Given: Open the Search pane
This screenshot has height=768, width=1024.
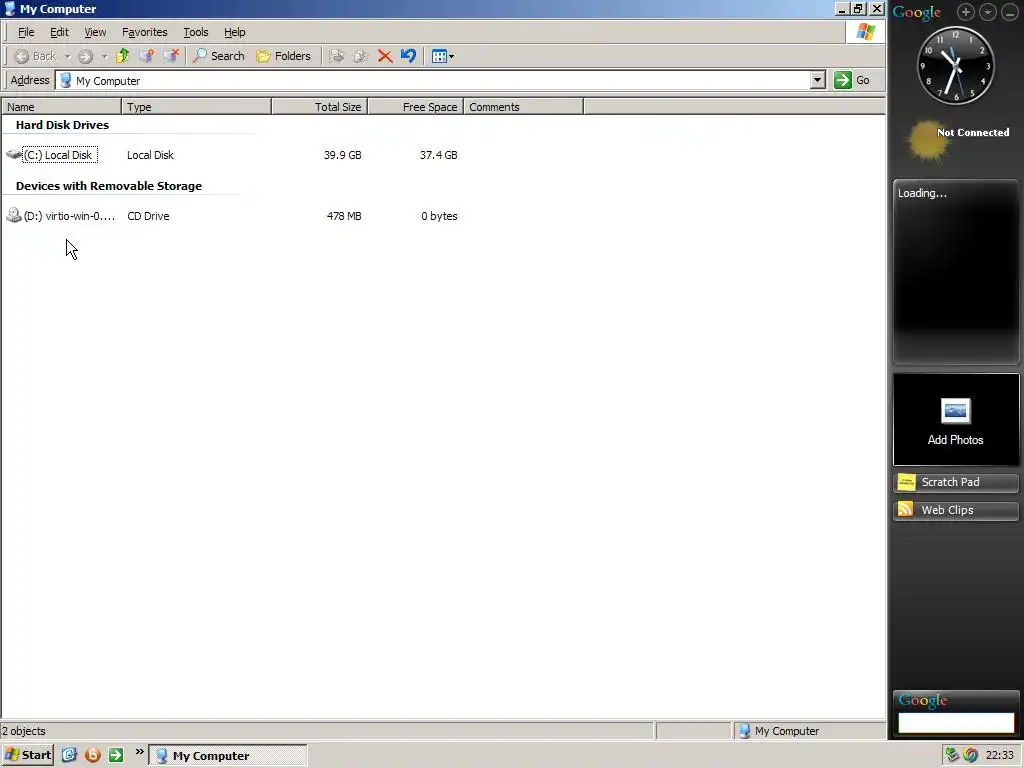Looking at the screenshot, I should 219,56.
